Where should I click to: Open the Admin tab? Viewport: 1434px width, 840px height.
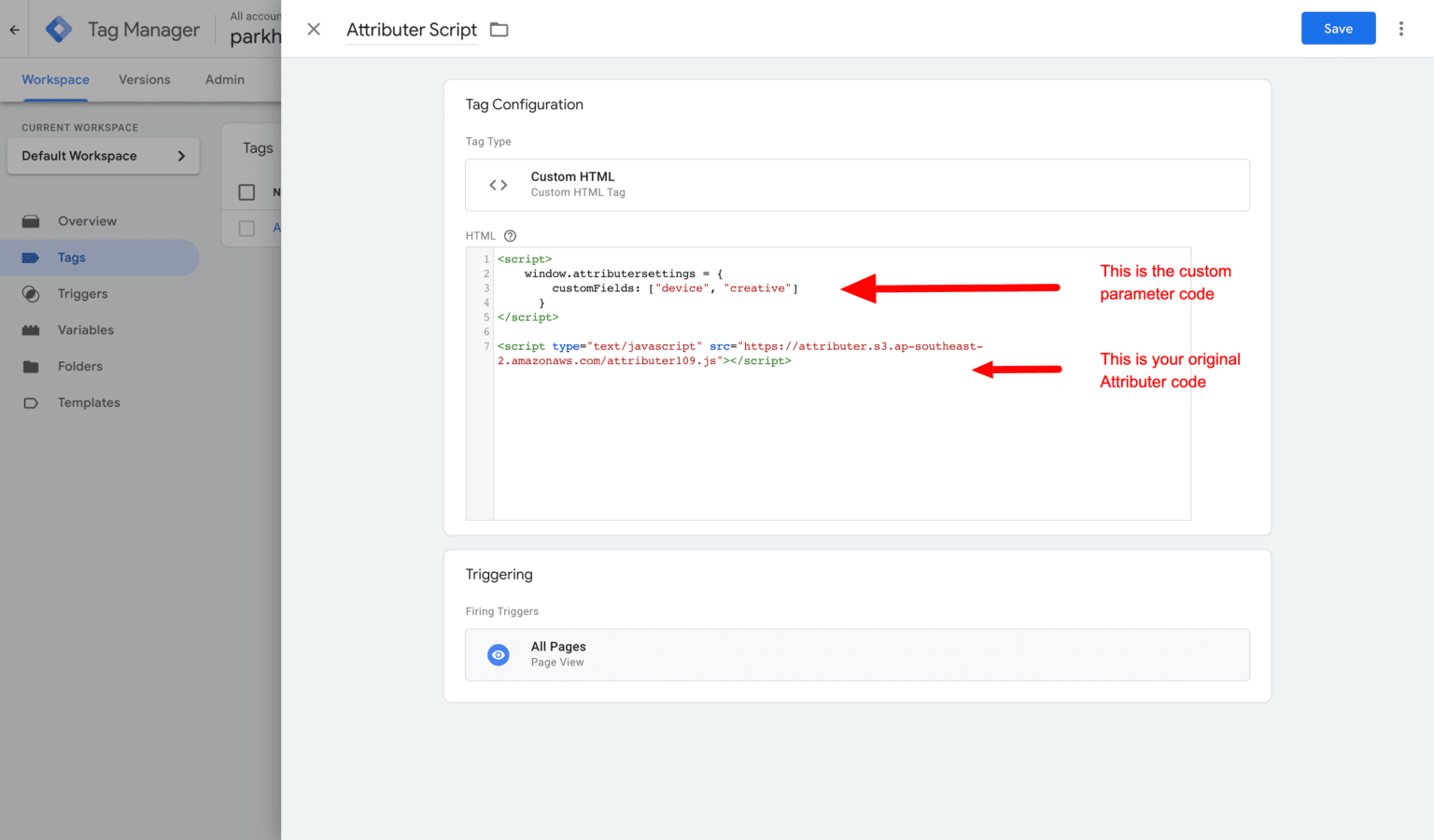225,79
